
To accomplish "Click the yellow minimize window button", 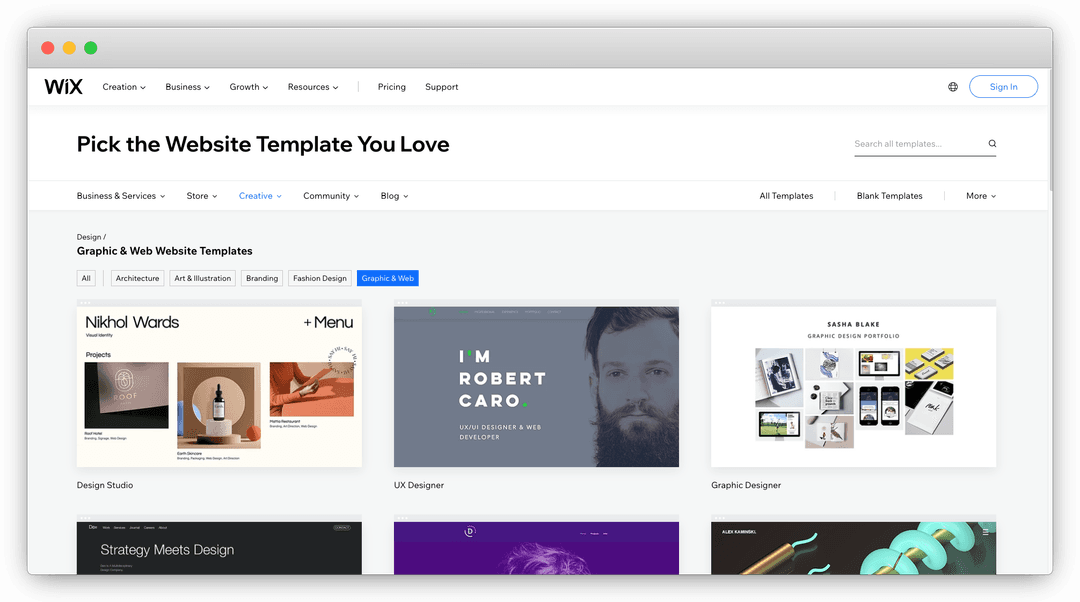I will (69, 48).
